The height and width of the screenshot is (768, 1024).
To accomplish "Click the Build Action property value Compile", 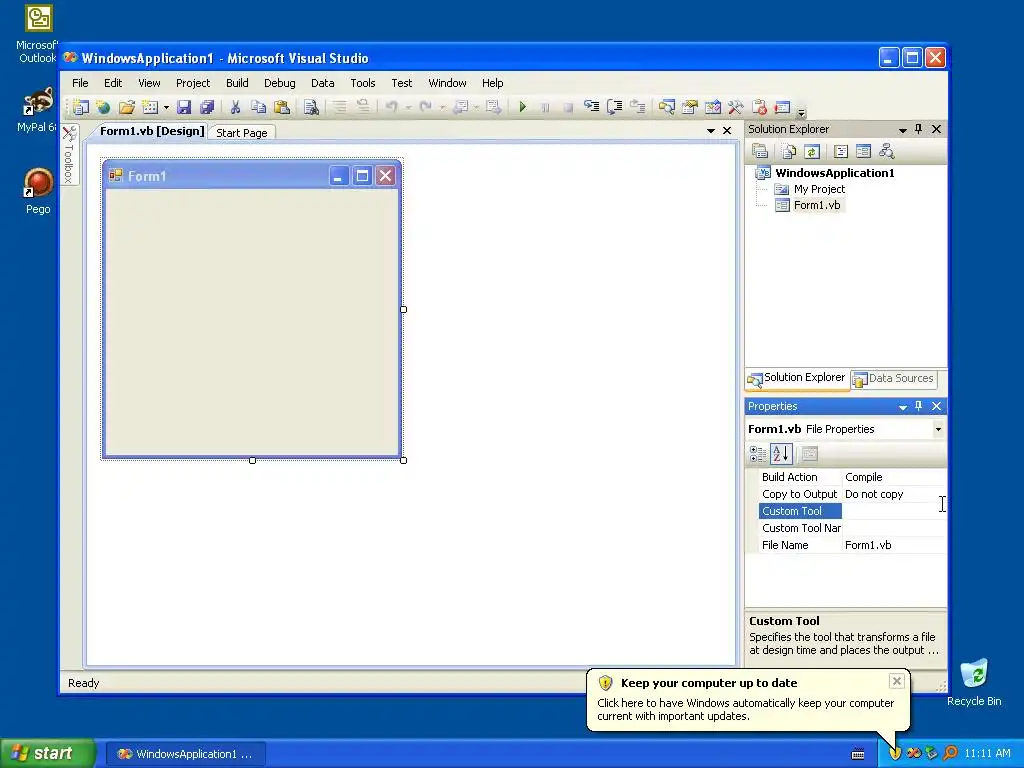I will [x=894, y=477].
